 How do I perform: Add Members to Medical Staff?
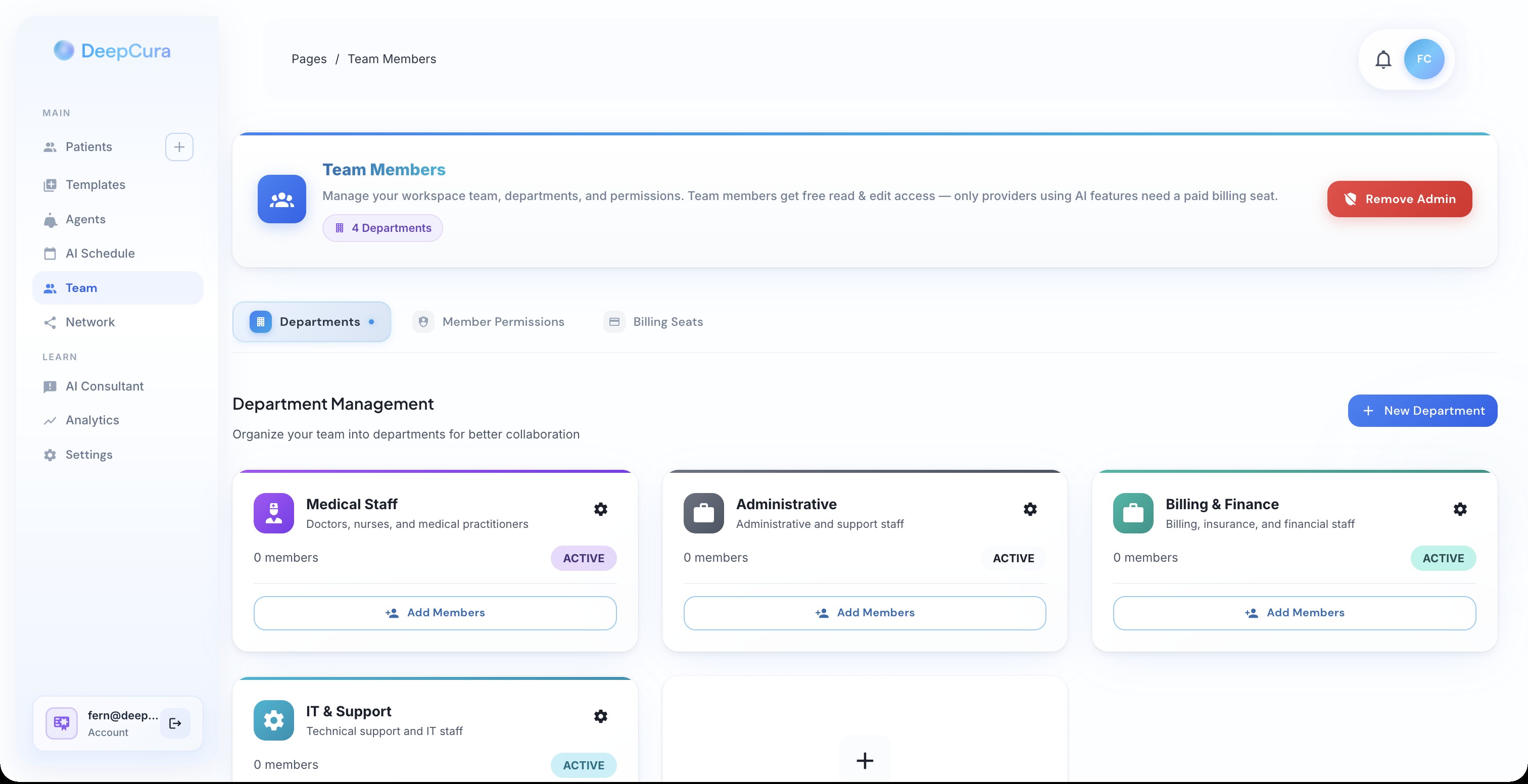[435, 613]
